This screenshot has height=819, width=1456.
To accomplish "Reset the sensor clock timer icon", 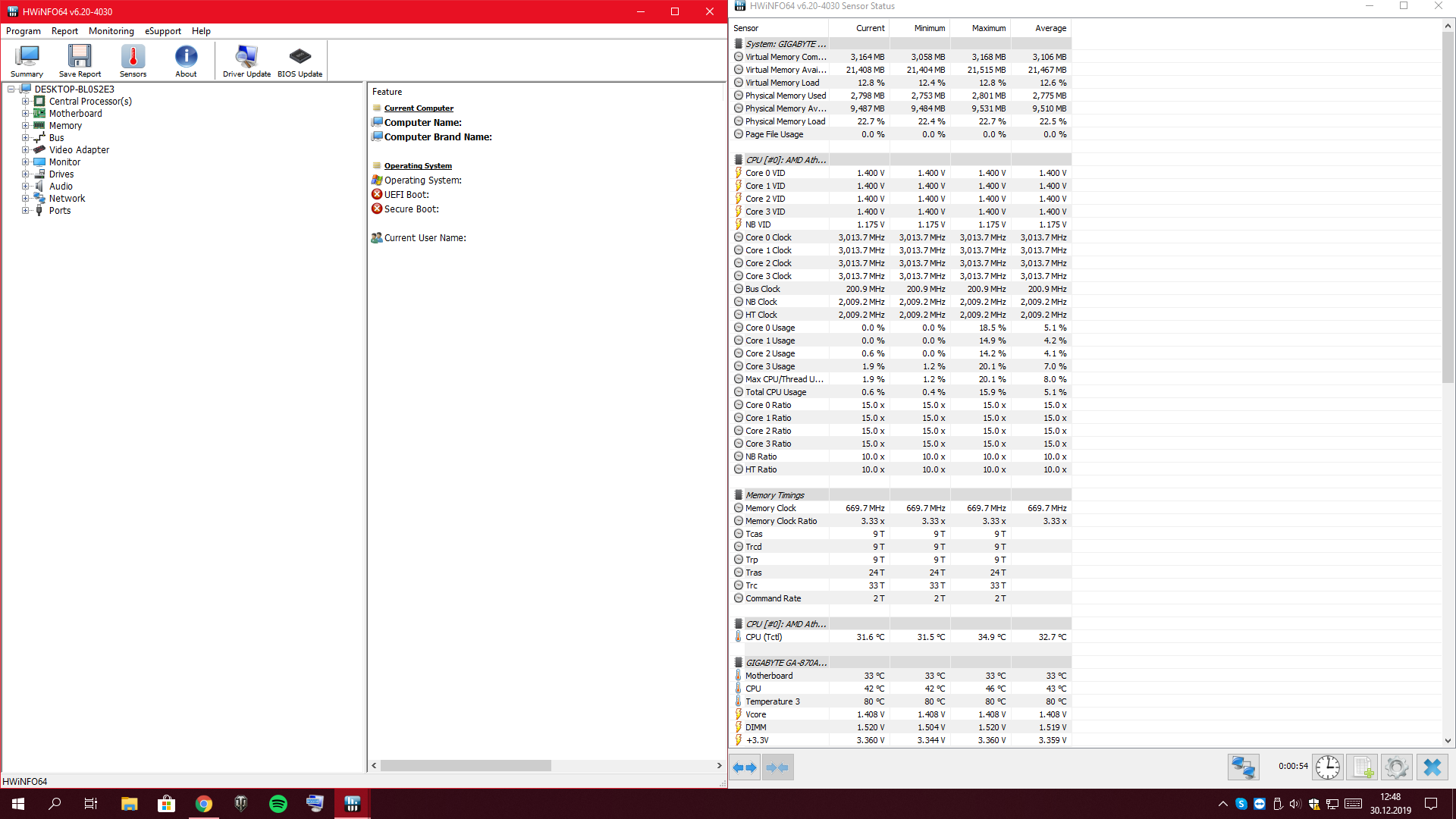I will coord(1327,767).
